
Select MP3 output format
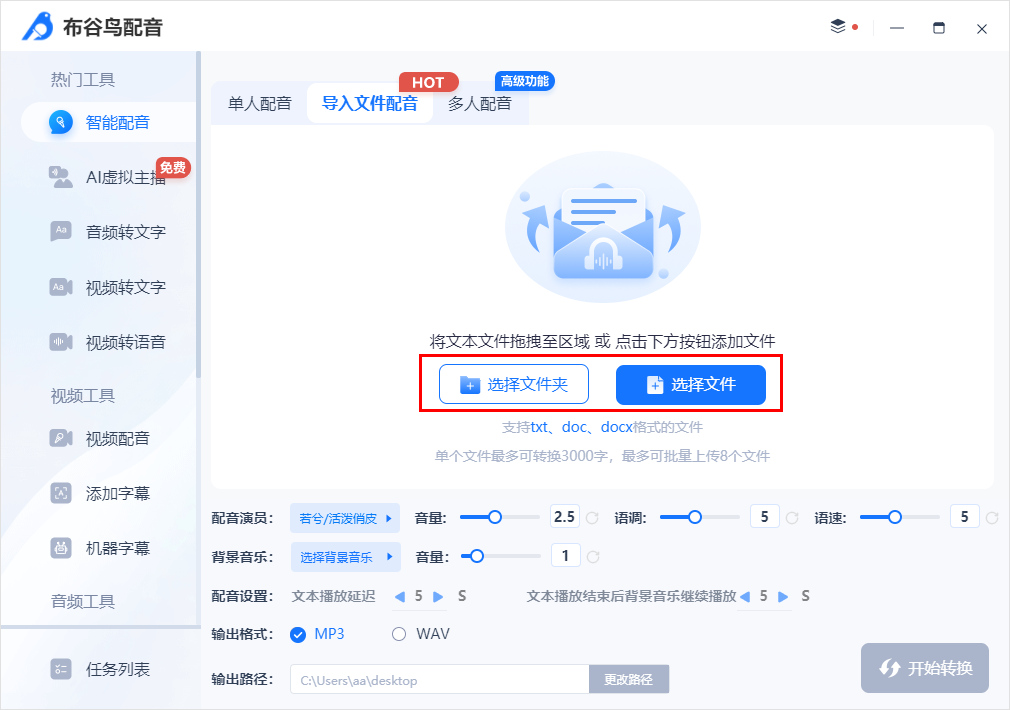[x=317, y=634]
